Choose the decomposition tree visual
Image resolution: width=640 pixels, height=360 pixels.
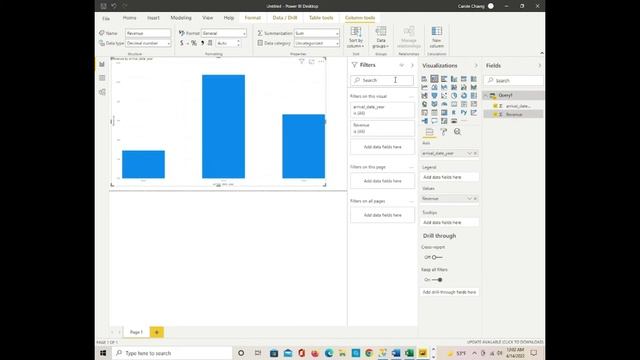click(x=424, y=121)
